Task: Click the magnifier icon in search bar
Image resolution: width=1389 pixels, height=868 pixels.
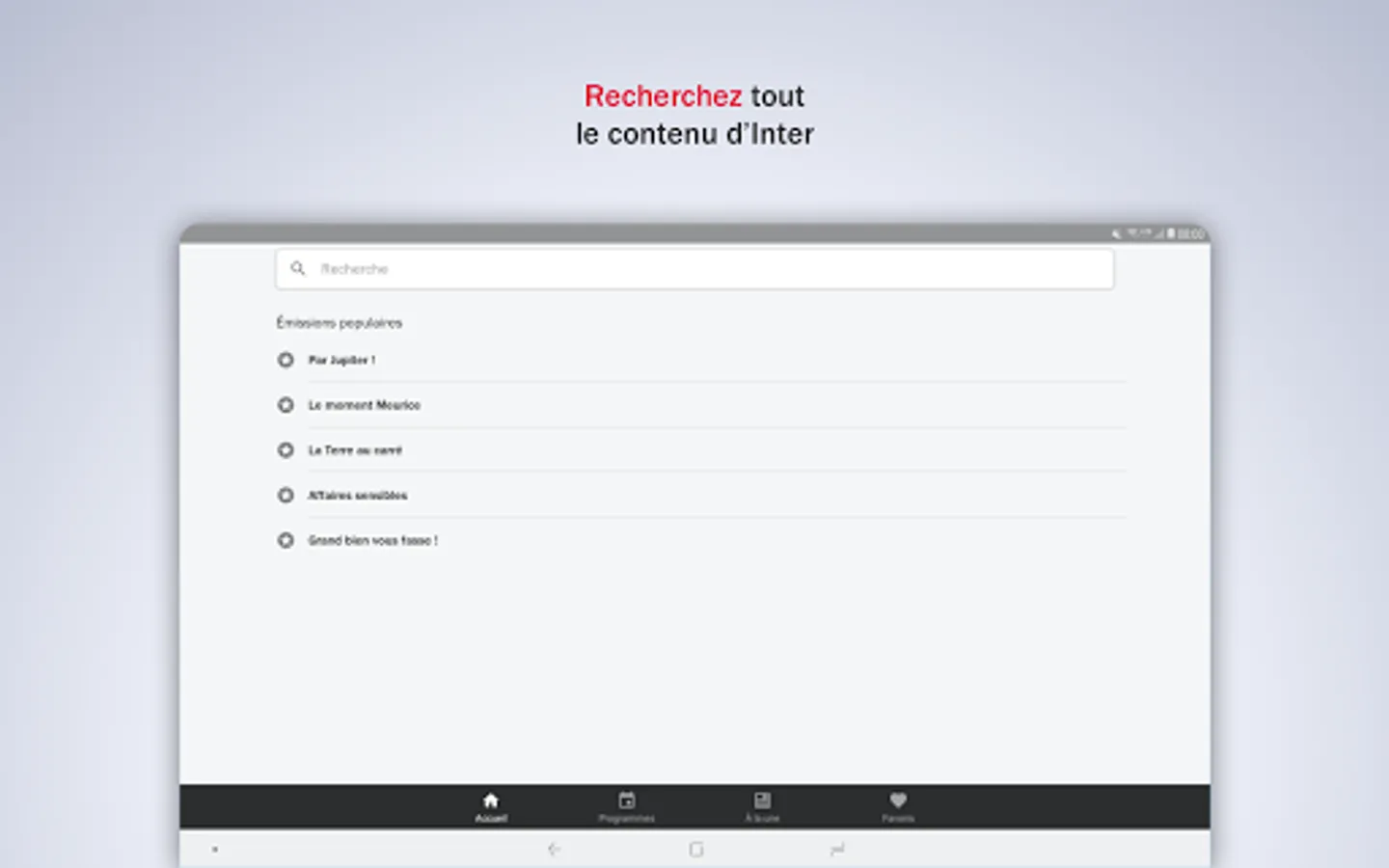Action: pyautogui.click(x=298, y=268)
